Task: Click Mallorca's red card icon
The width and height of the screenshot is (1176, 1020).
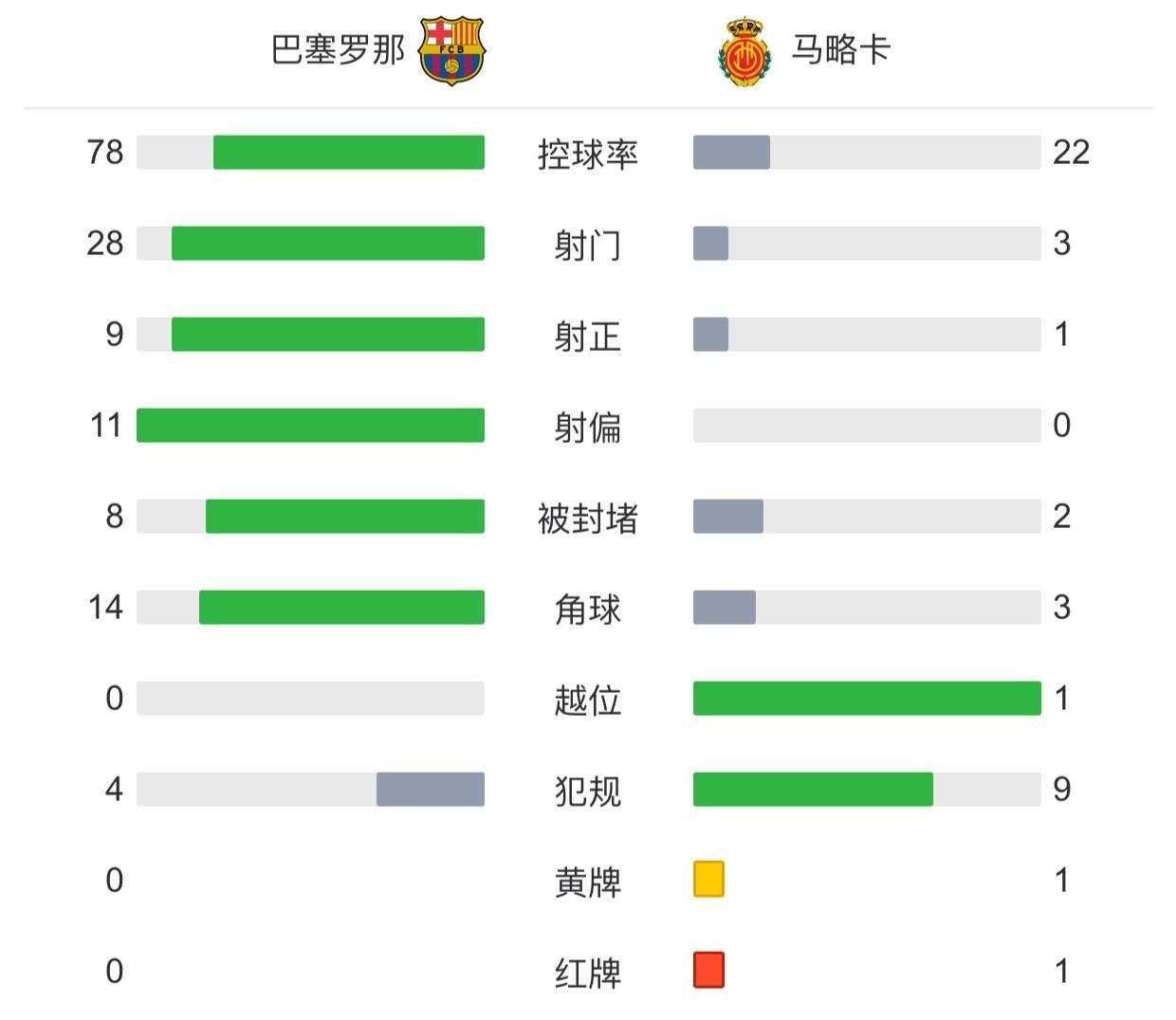Action: tap(708, 970)
